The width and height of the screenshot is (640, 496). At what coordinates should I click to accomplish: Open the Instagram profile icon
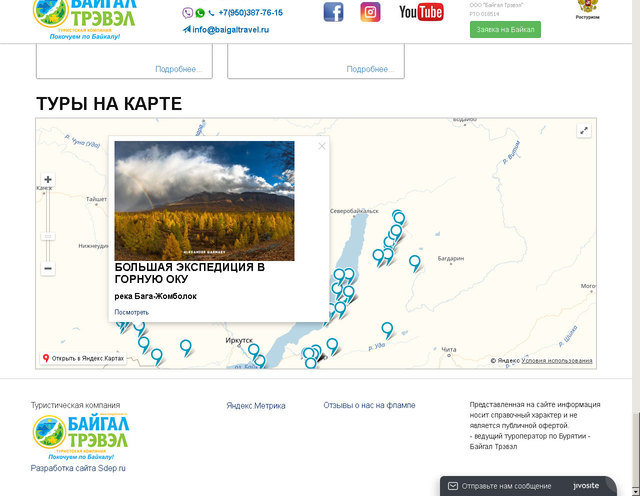[x=370, y=12]
